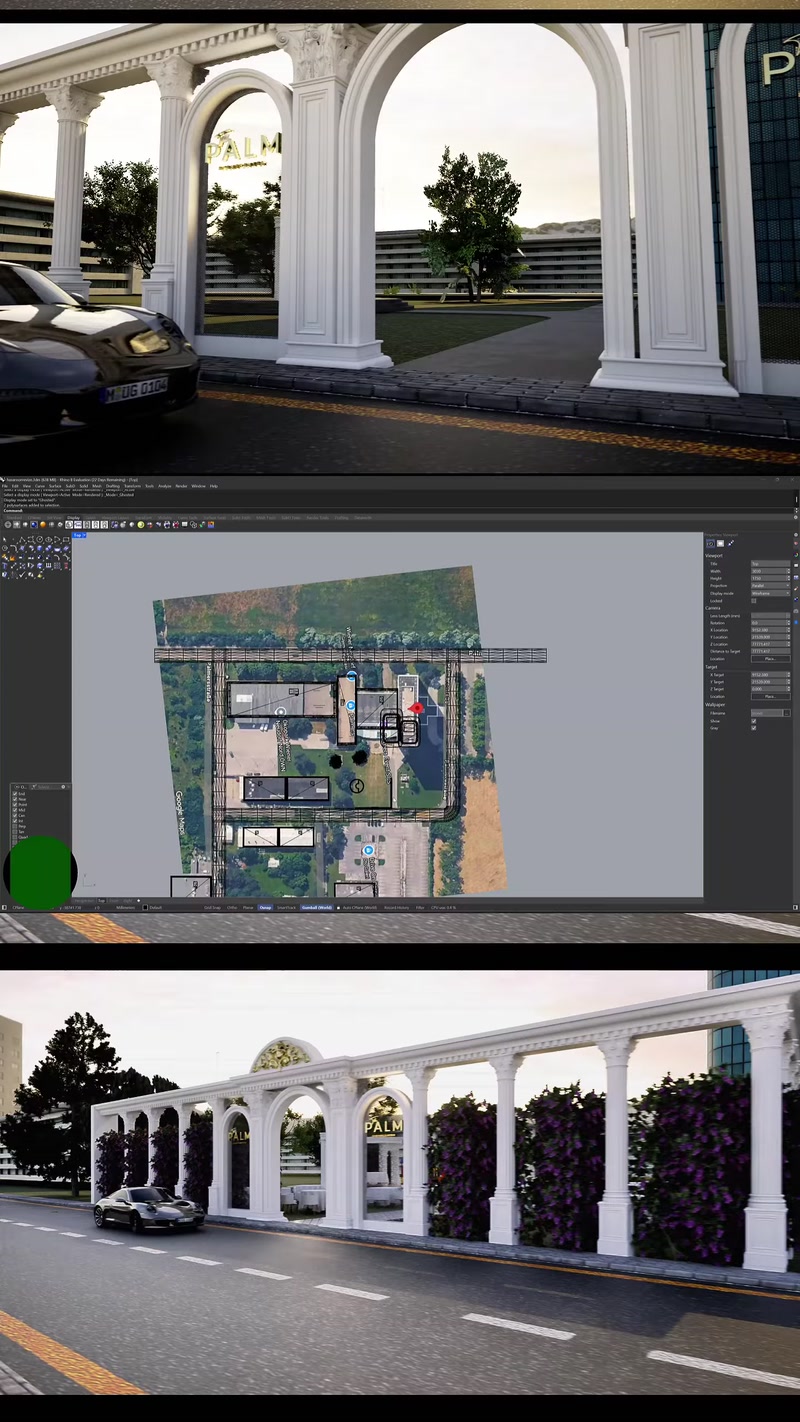Toggle SmartTrack in the status bar

click(287, 907)
